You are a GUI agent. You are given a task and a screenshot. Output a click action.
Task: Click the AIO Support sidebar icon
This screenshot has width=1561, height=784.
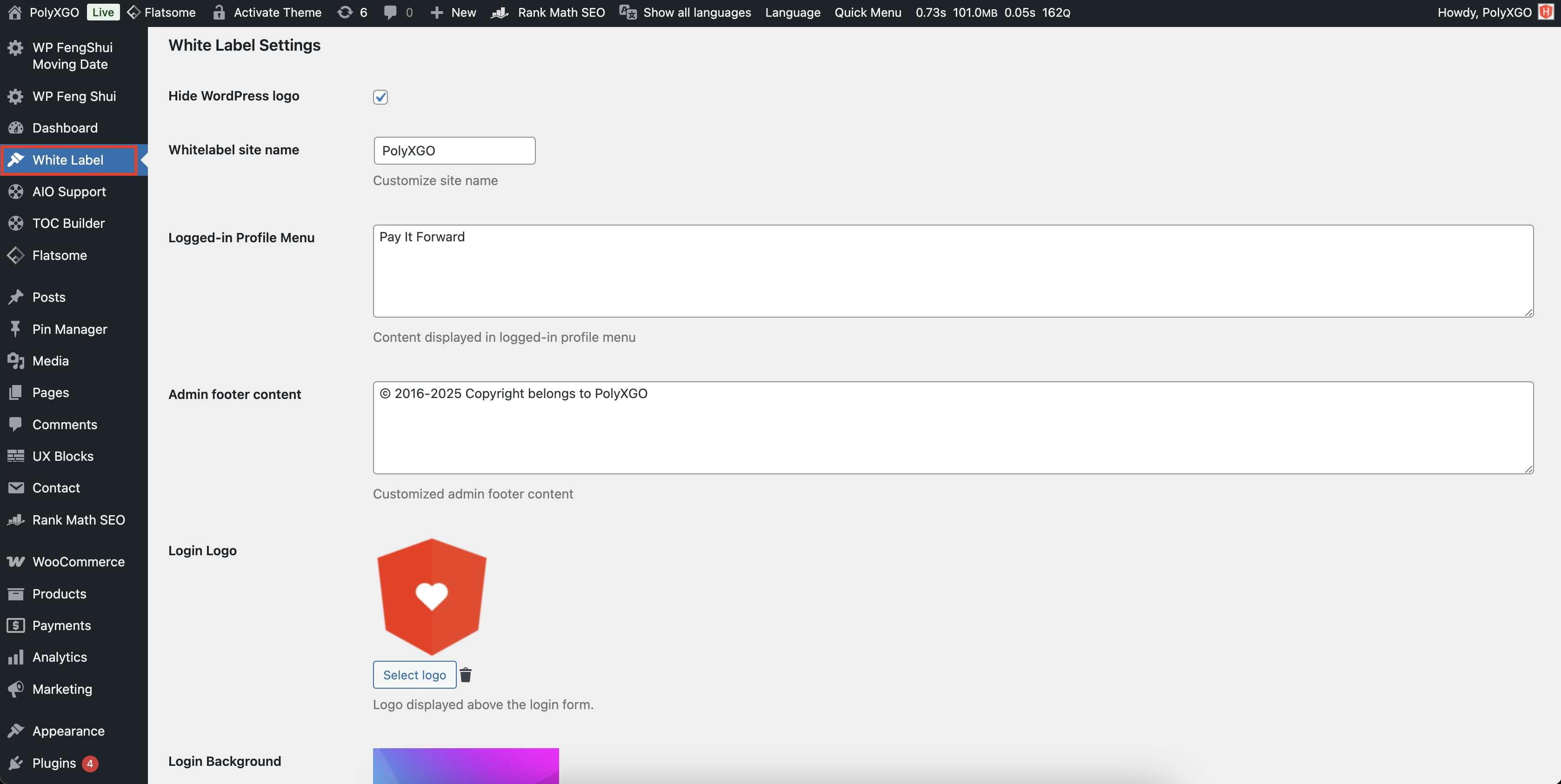16,192
